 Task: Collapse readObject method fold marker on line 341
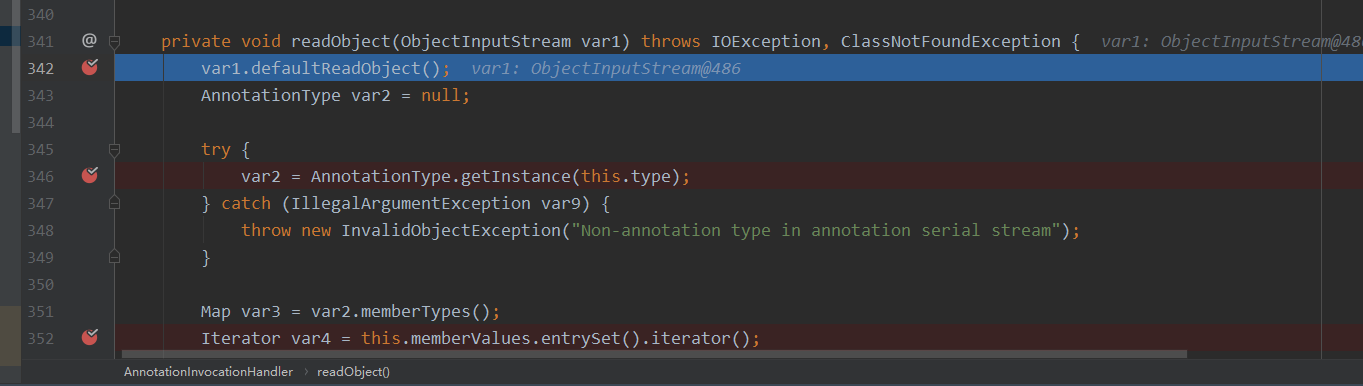[x=114, y=41]
